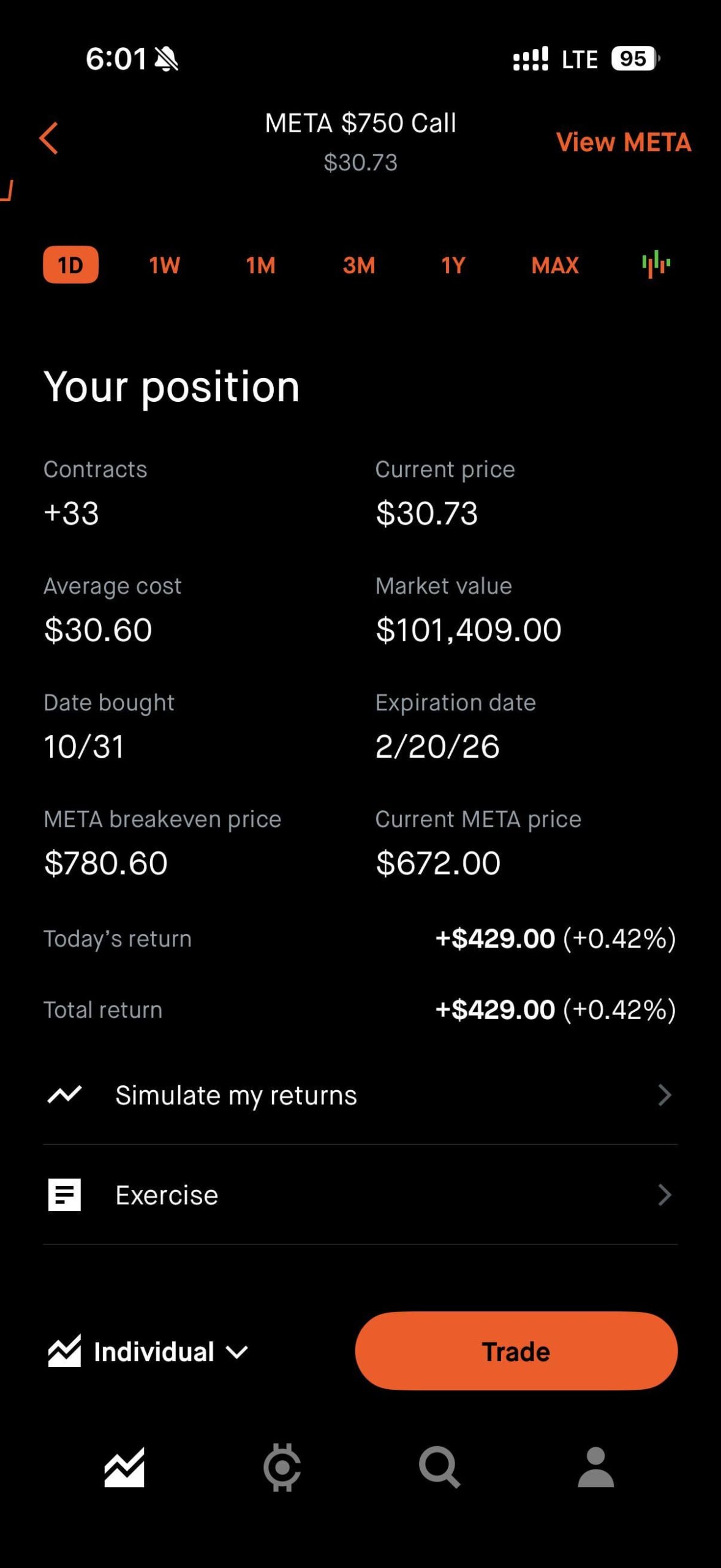
Task: Select the 3M range tab
Action: click(x=359, y=265)
